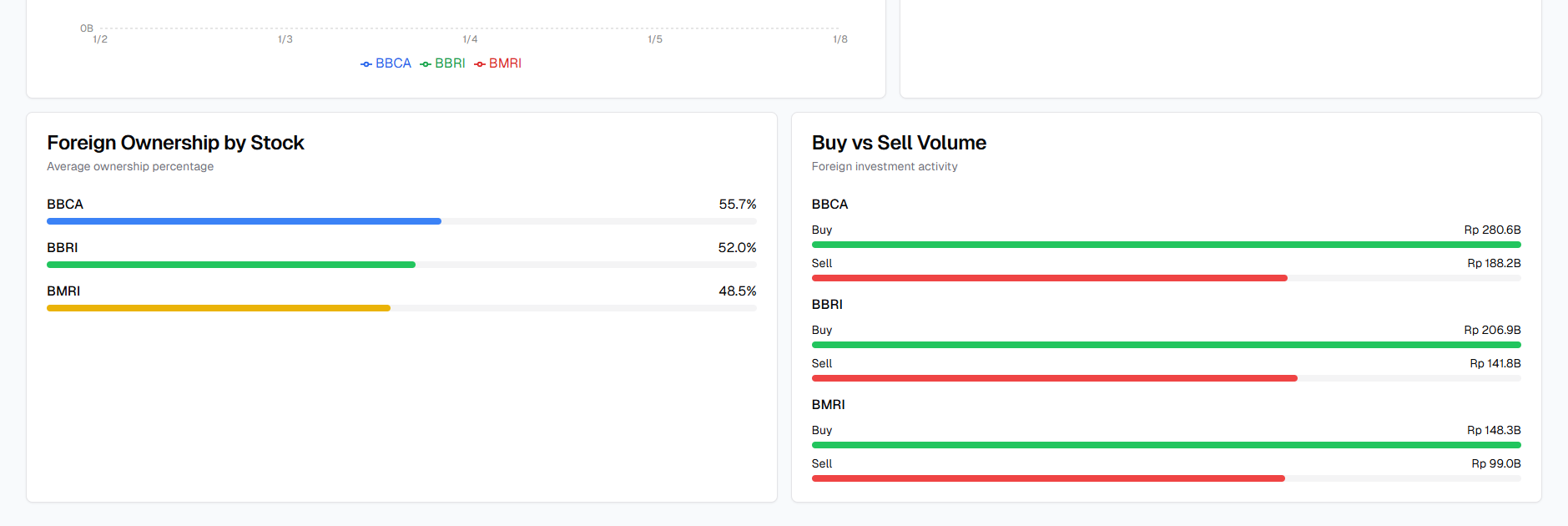Click the Rp 206.9B buy amount
Image resolution: width=1568 pixels, height=526 pixels.
click(x=1492, y=330)
